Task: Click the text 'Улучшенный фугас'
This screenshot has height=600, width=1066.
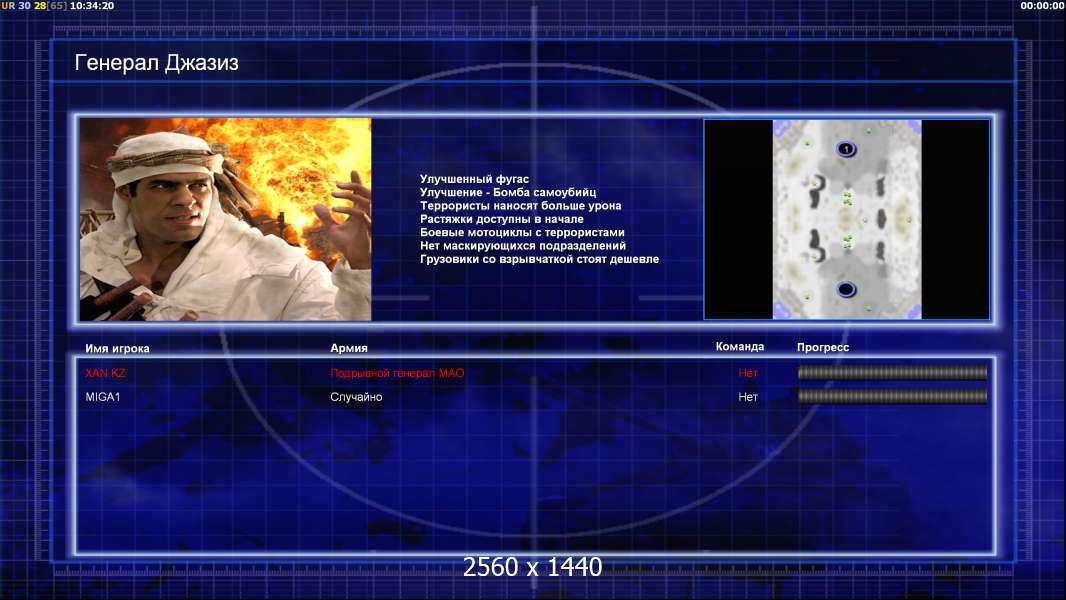Action: click(x=474, y=179)
